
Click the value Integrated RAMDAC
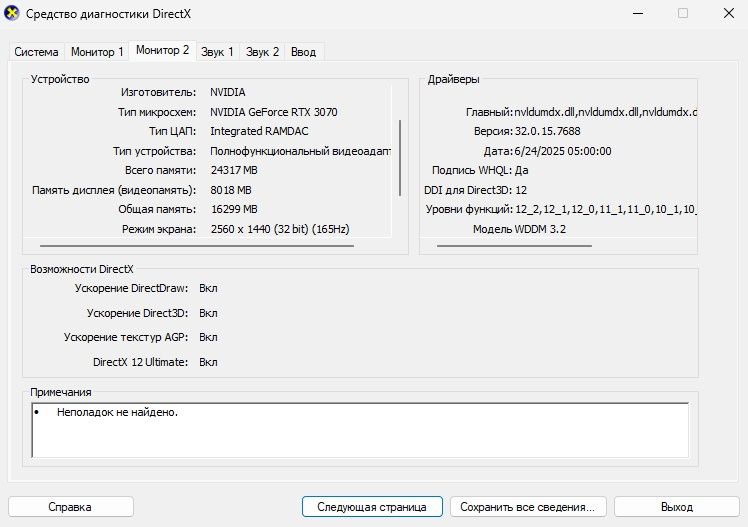pos(259,131)
